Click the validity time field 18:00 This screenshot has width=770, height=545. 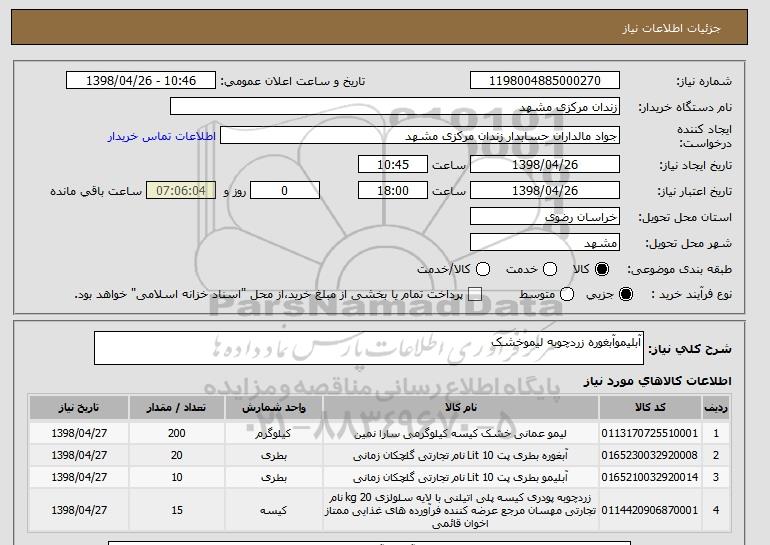(x=393, y=191)
